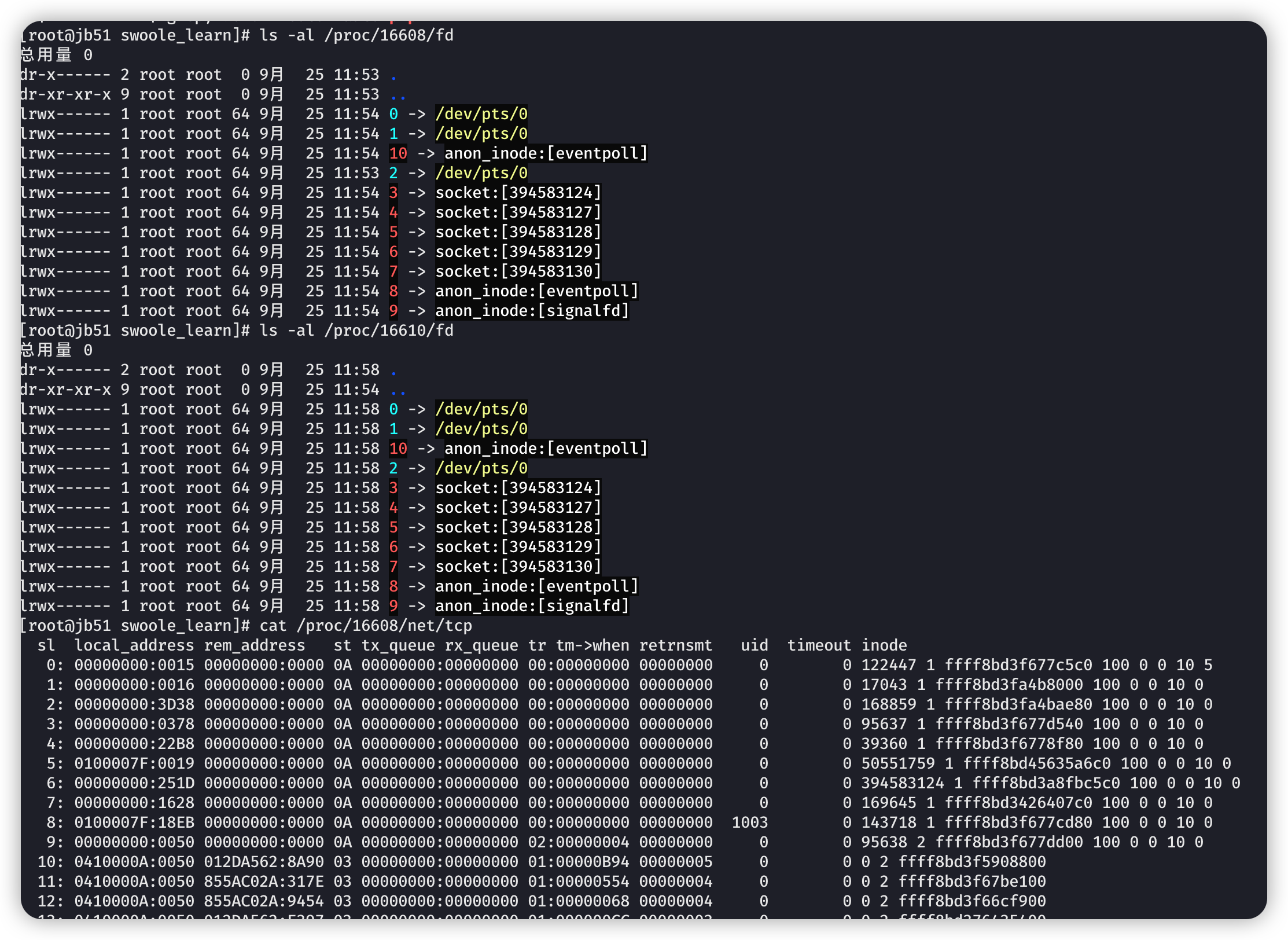Click the 'rem_address' column header
Image resolution: width=1288 pixels, height=940 pixels.
pos(255,645)
